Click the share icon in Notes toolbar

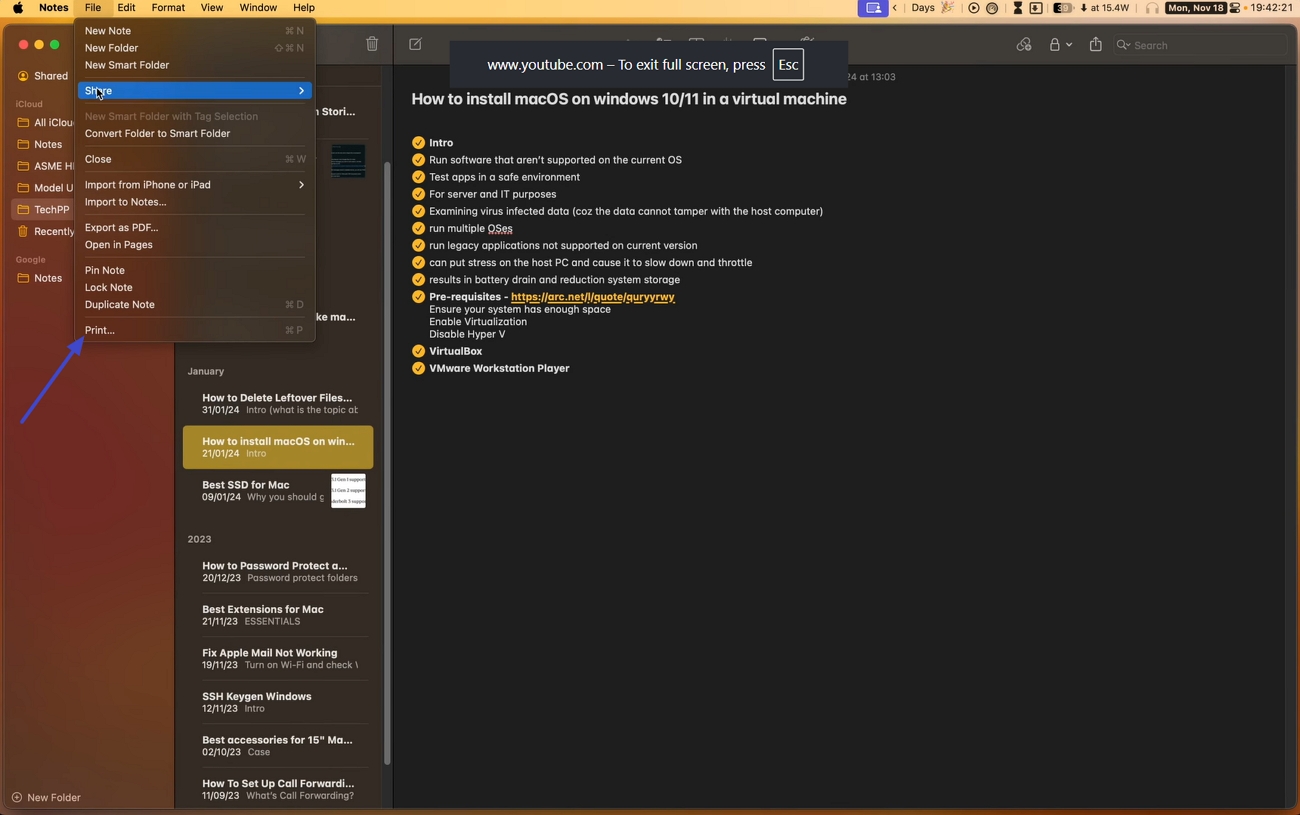click(1095, 45)
